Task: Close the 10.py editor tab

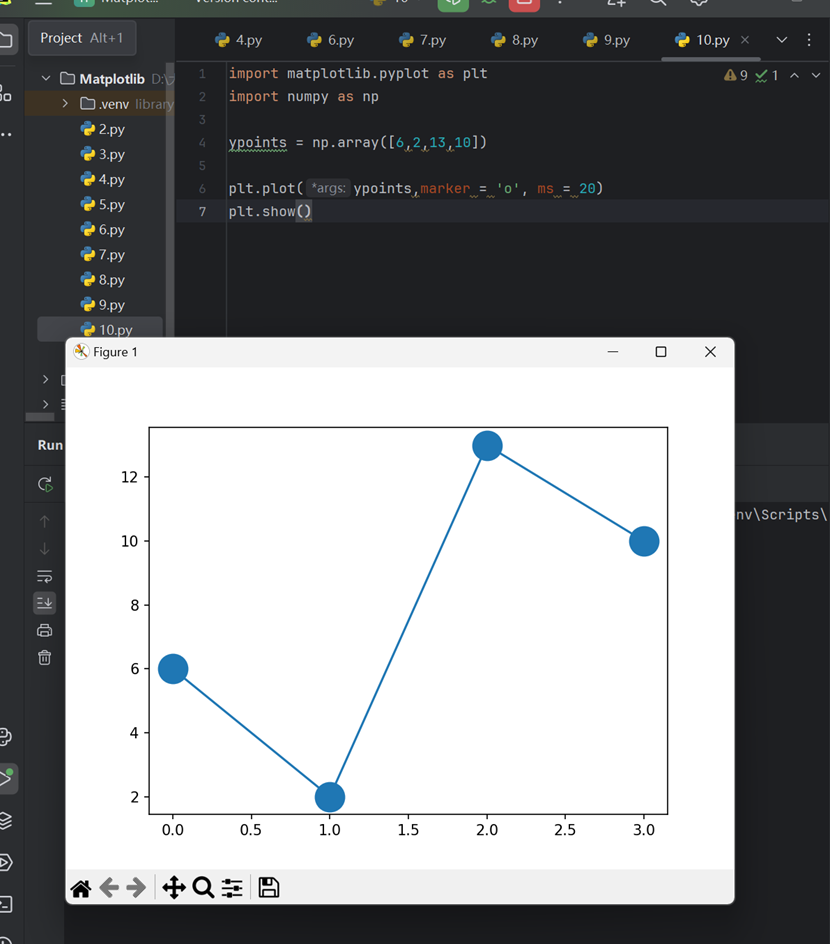Action: click(x=745, y=40)
